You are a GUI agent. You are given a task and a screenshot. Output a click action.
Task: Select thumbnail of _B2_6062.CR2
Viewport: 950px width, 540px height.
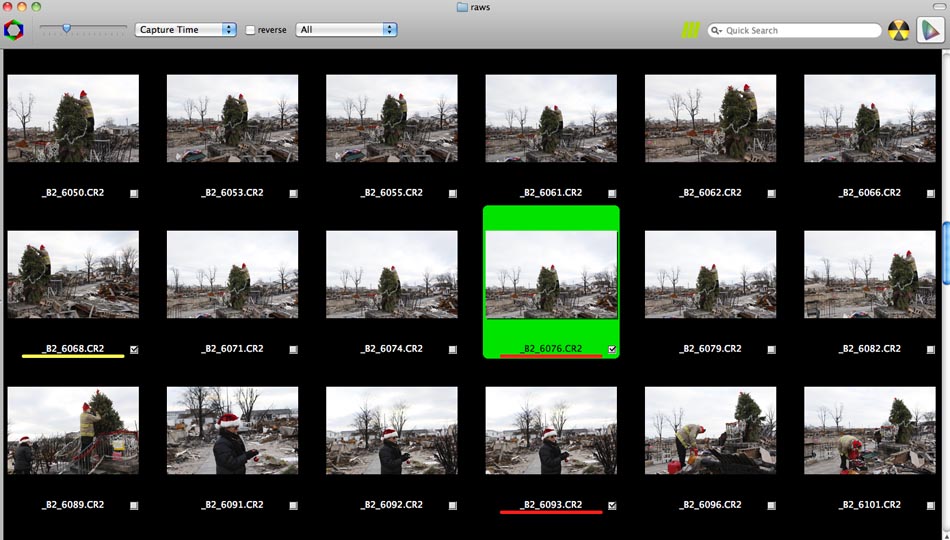[711, 118]
